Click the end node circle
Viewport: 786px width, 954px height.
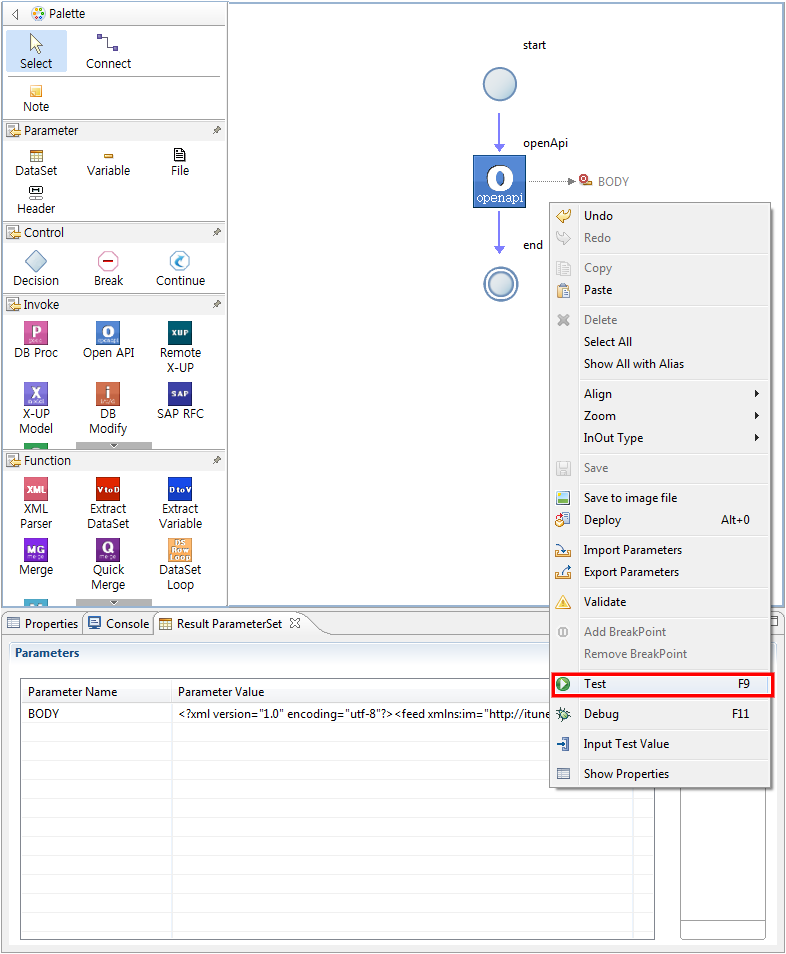coord(500,284)
